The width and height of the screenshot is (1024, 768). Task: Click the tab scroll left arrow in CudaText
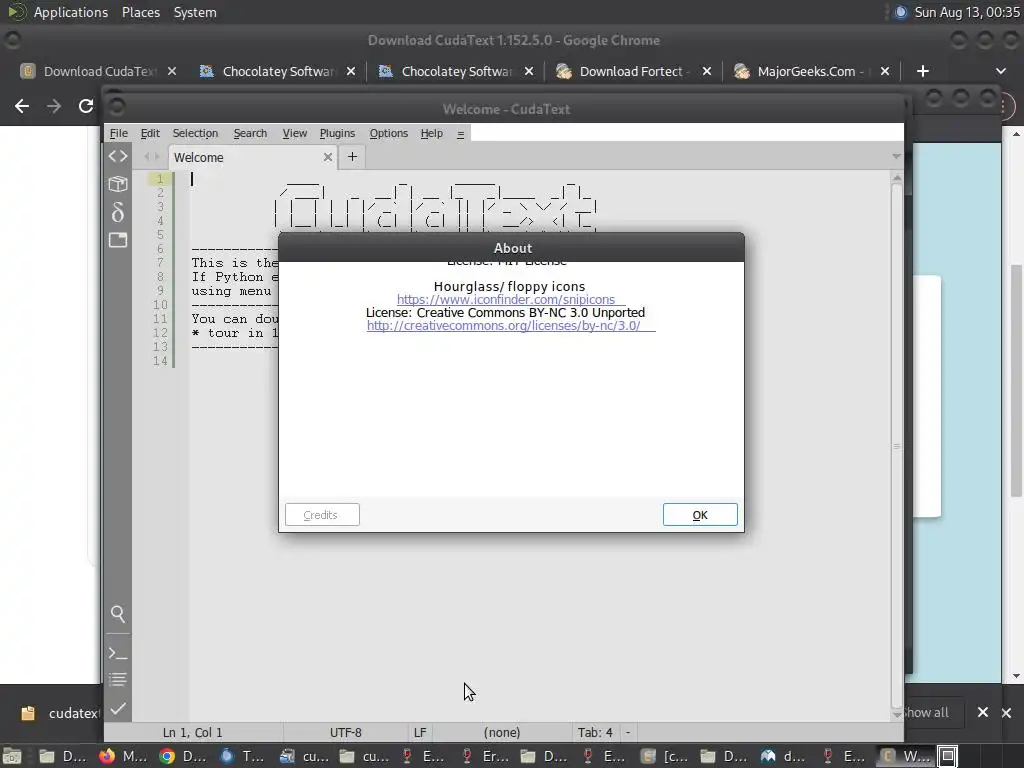coord(146,157)
